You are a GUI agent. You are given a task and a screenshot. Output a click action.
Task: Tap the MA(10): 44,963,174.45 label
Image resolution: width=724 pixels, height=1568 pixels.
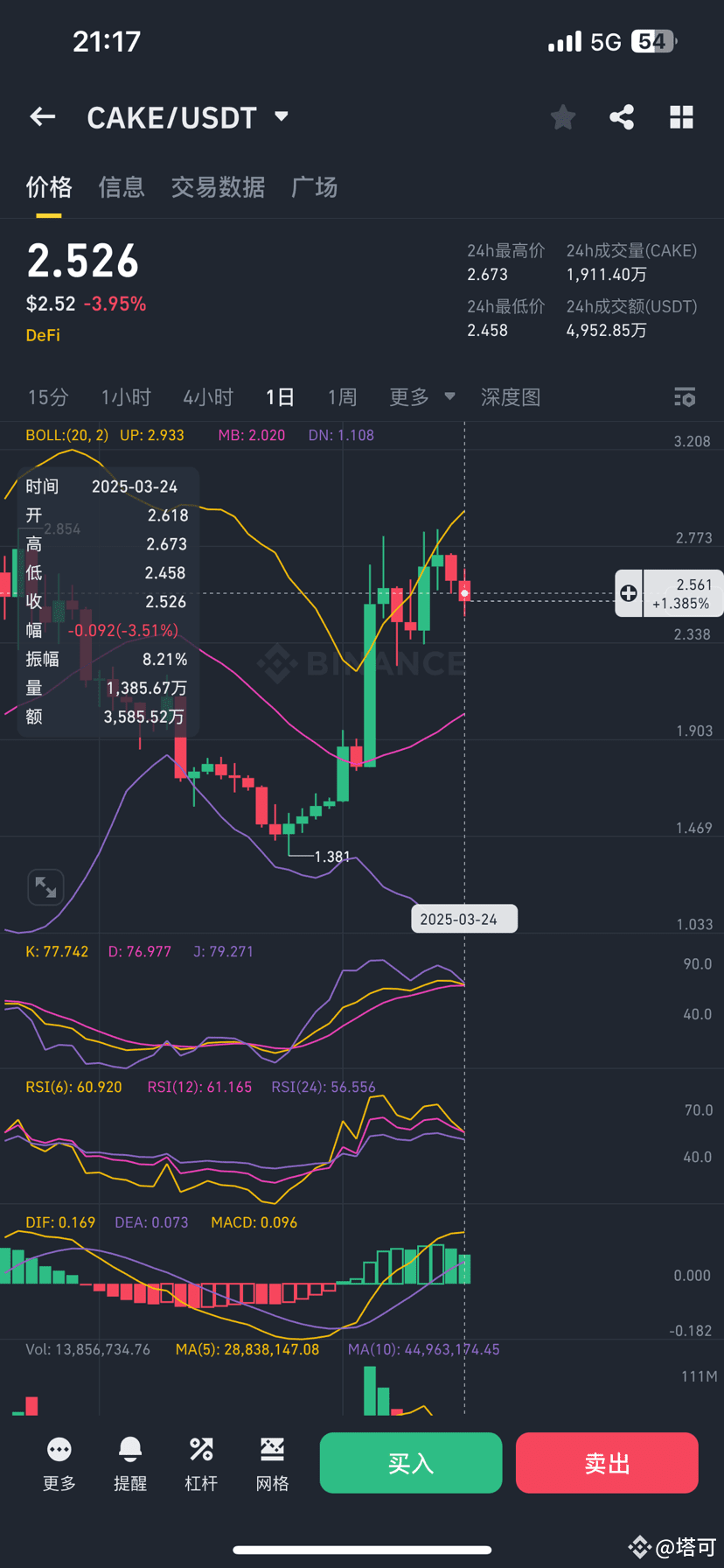(424, 1349)
